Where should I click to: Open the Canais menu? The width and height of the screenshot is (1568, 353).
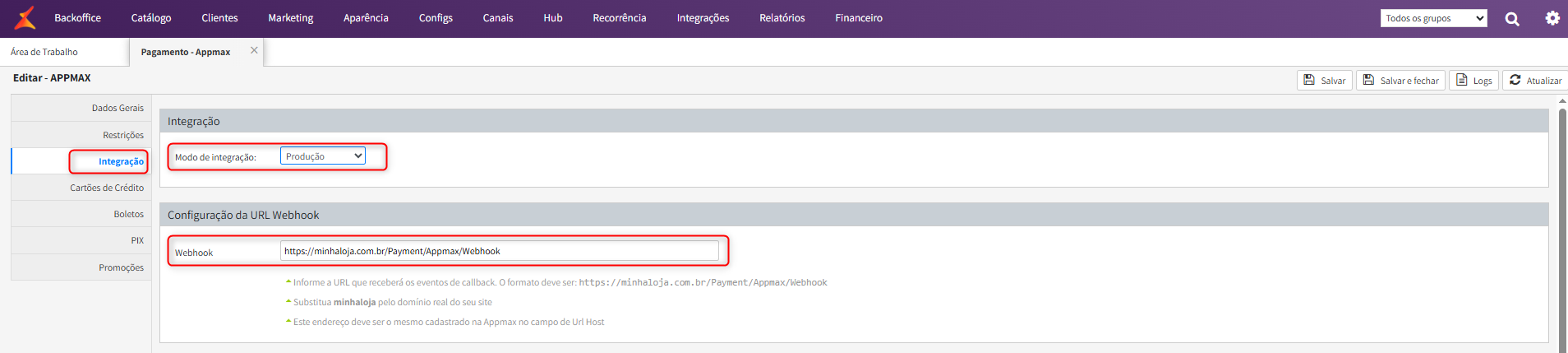498,17
